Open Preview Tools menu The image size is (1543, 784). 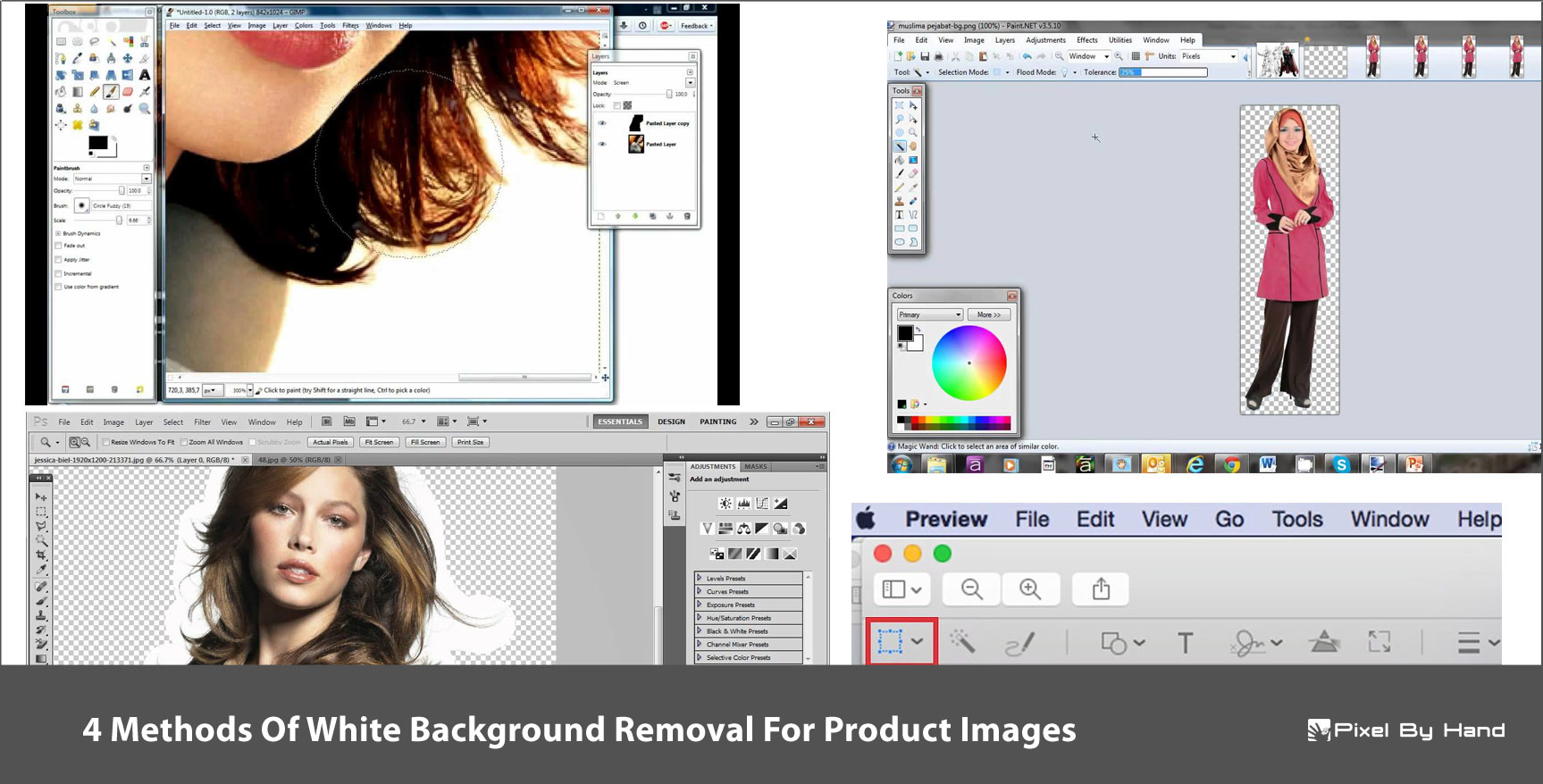coord(1297,519)
